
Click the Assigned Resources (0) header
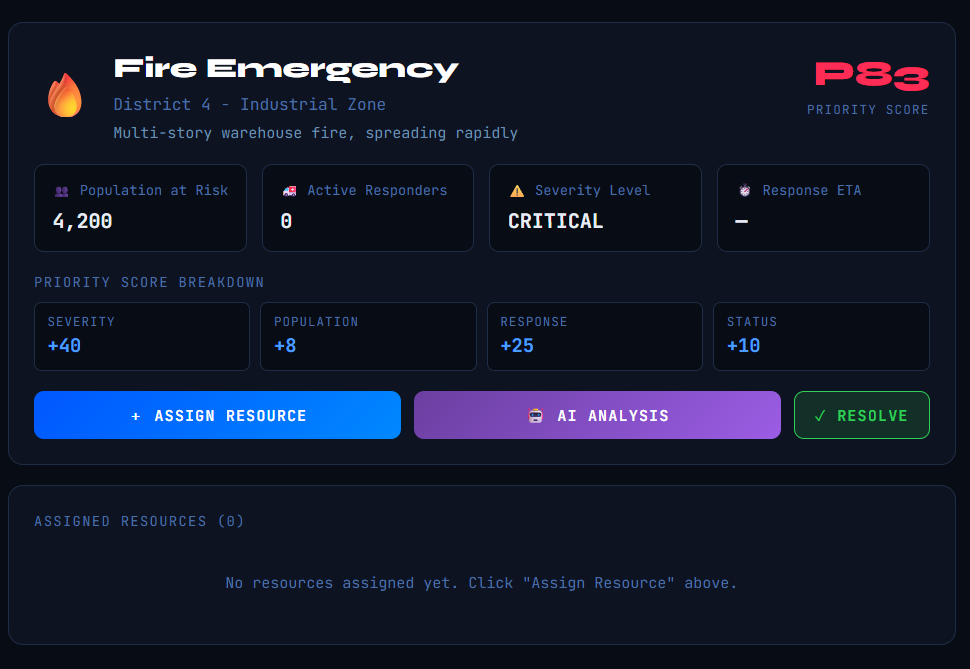click(x=139, y=521)
